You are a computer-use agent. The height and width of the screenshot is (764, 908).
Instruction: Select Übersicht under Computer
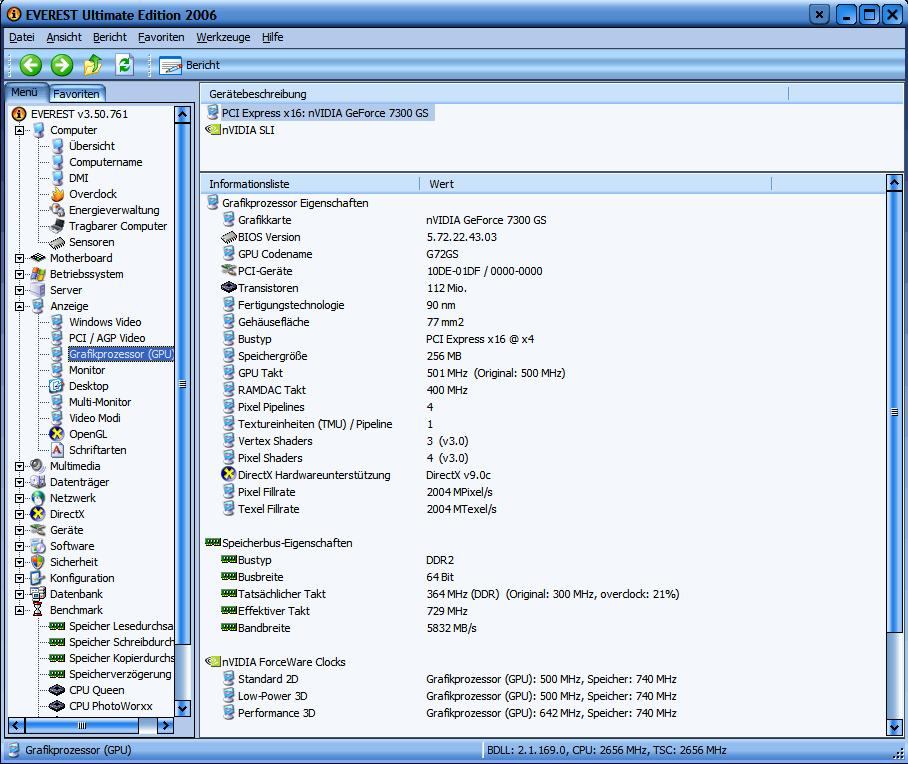91,146
